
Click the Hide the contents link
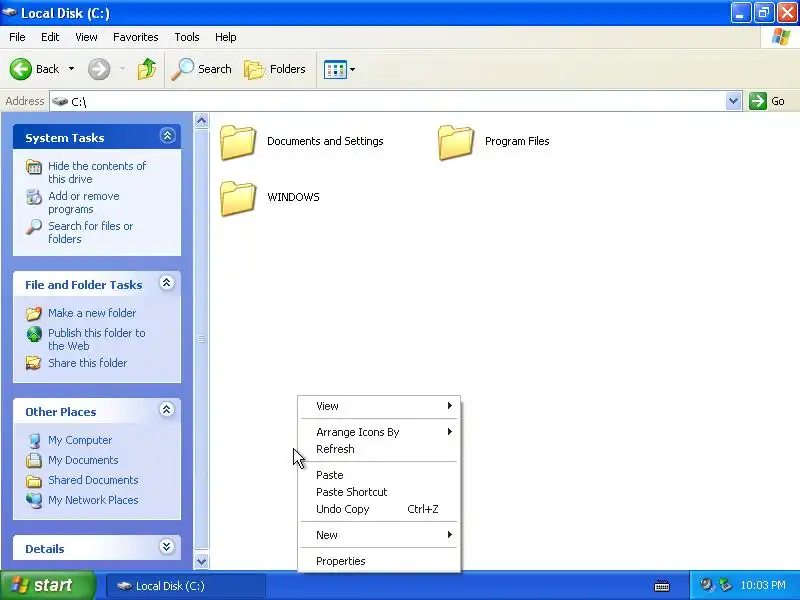coord(97,172)
